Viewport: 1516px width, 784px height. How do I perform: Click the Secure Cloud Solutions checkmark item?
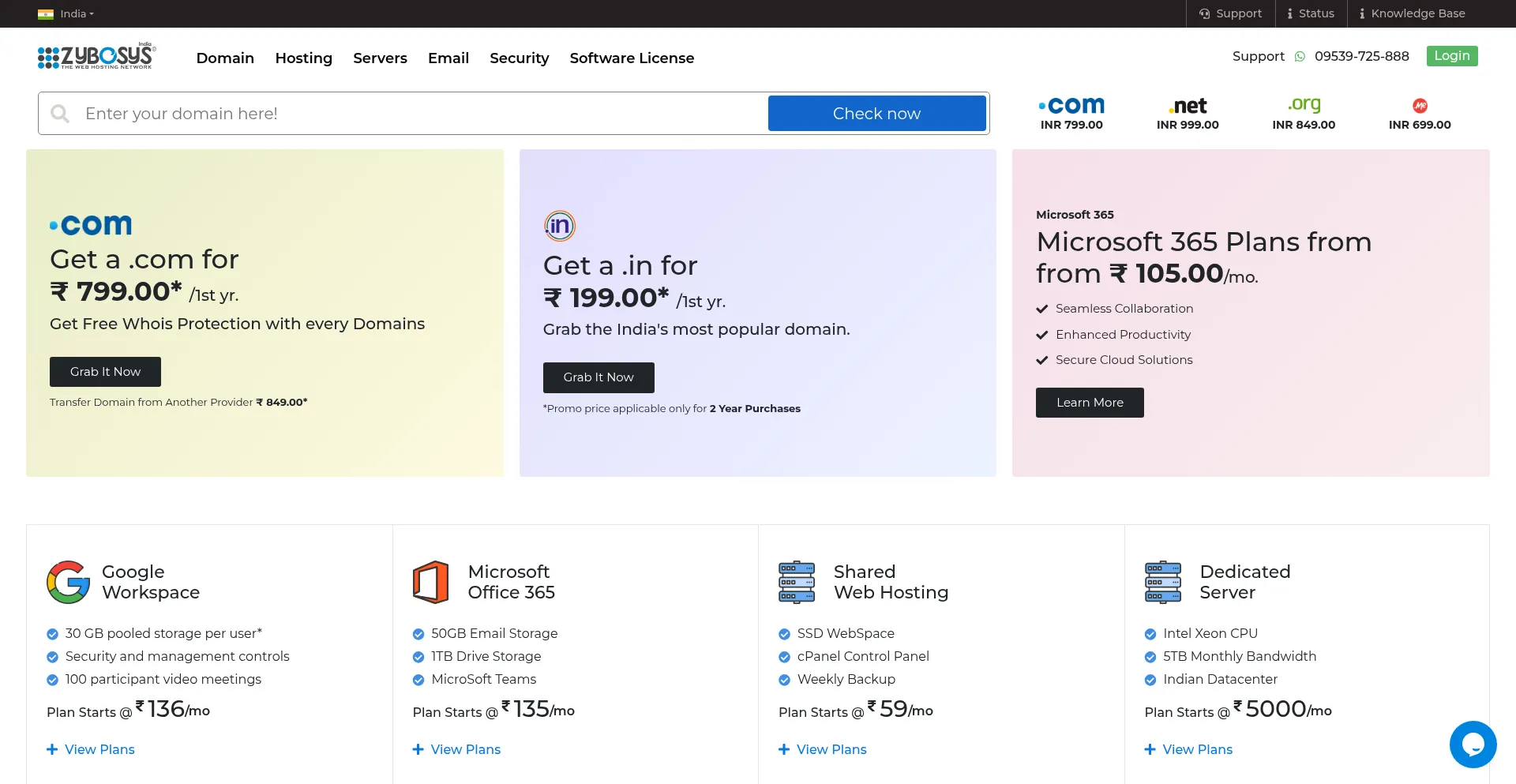(x=1115, y=360)
